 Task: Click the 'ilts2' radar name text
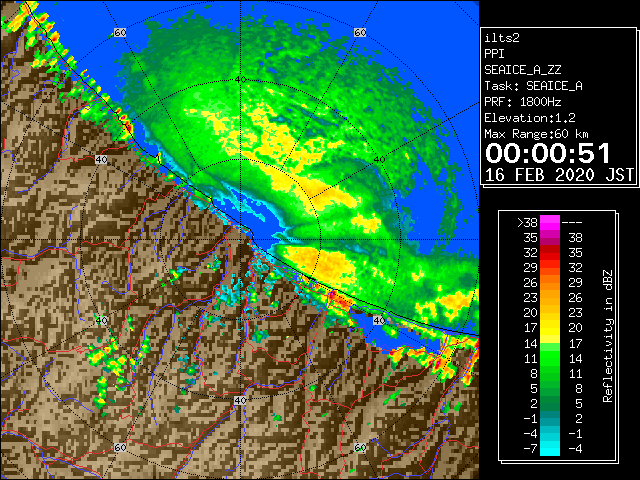502,38
